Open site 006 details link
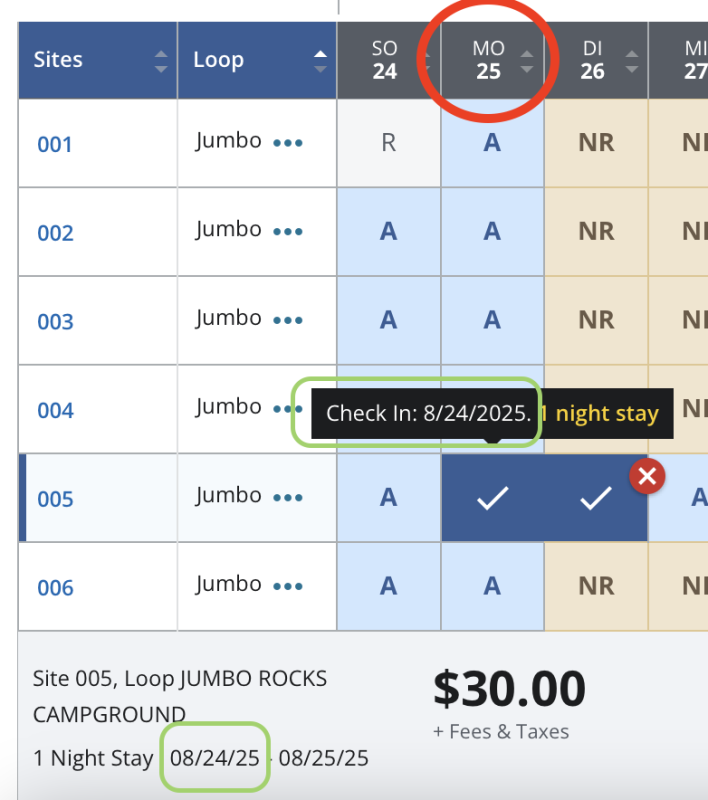708x800 pixels. [x=55, y=588]
